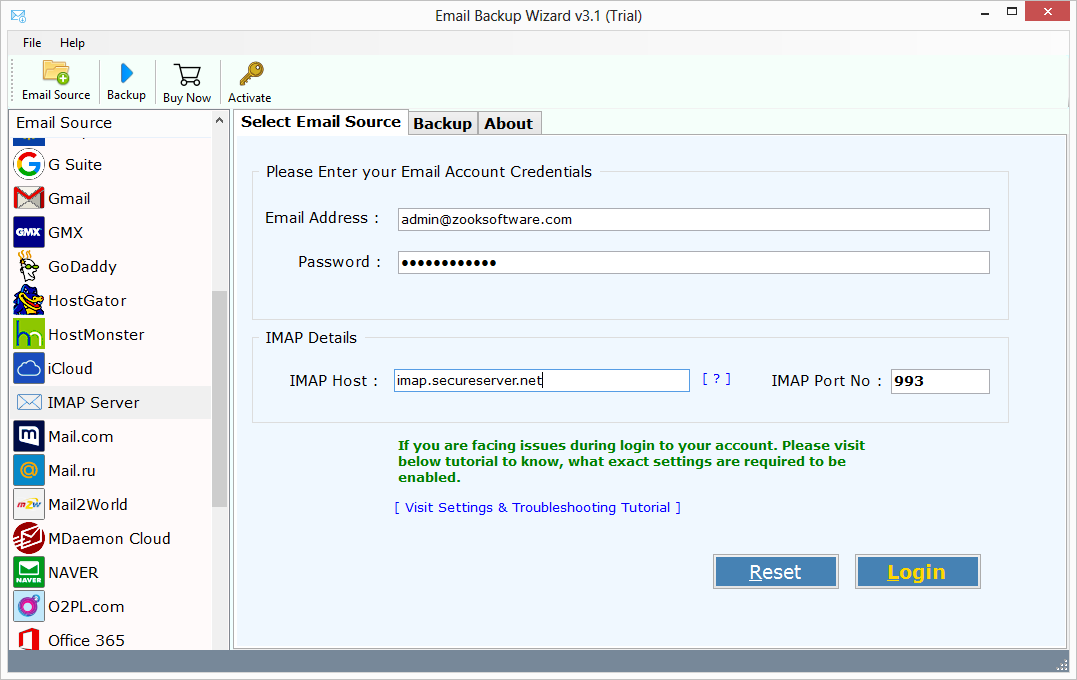This screenshot has width=1077, height=680.
Task: Click the IMAP Port No field
Action: 940,381
